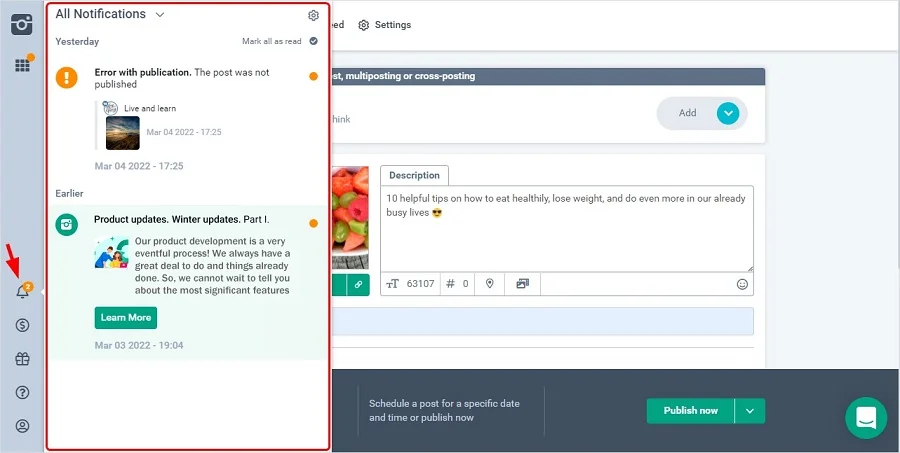
Task: Click the hashtag counter icon
Action: pos(451,284)
